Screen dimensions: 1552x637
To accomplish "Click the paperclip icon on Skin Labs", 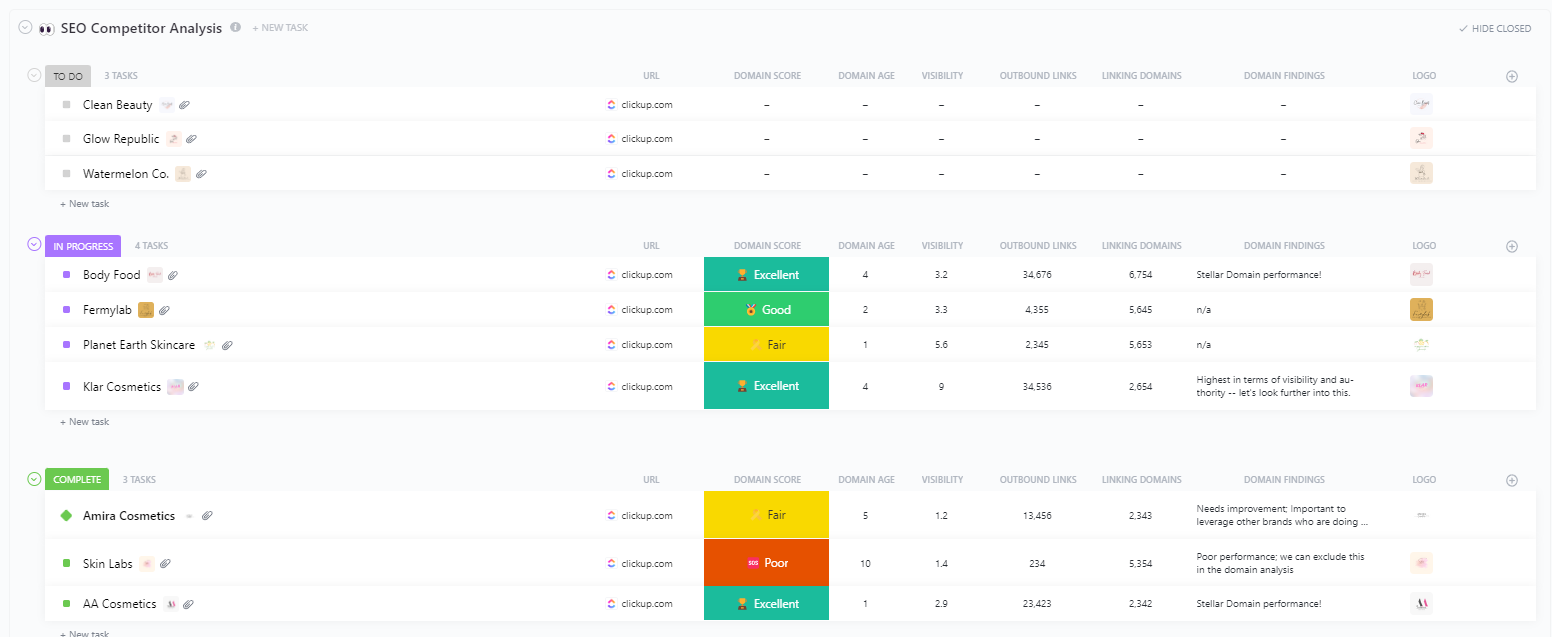I will (165, 564).
